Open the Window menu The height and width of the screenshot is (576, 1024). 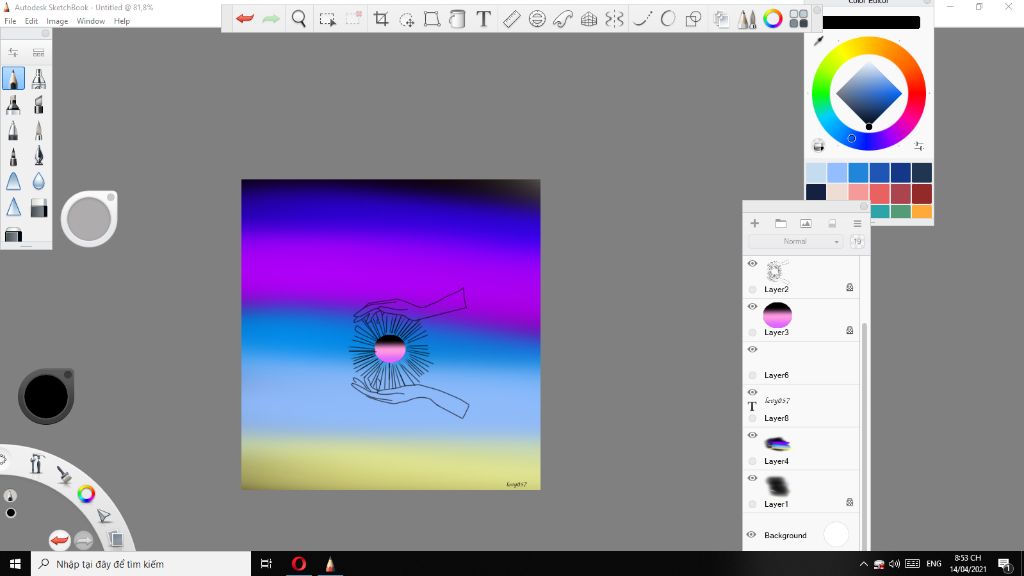click(x=90, y=21)
